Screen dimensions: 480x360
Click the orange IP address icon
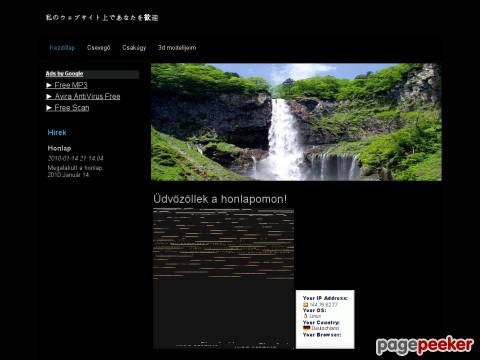[x=305, y=305]
